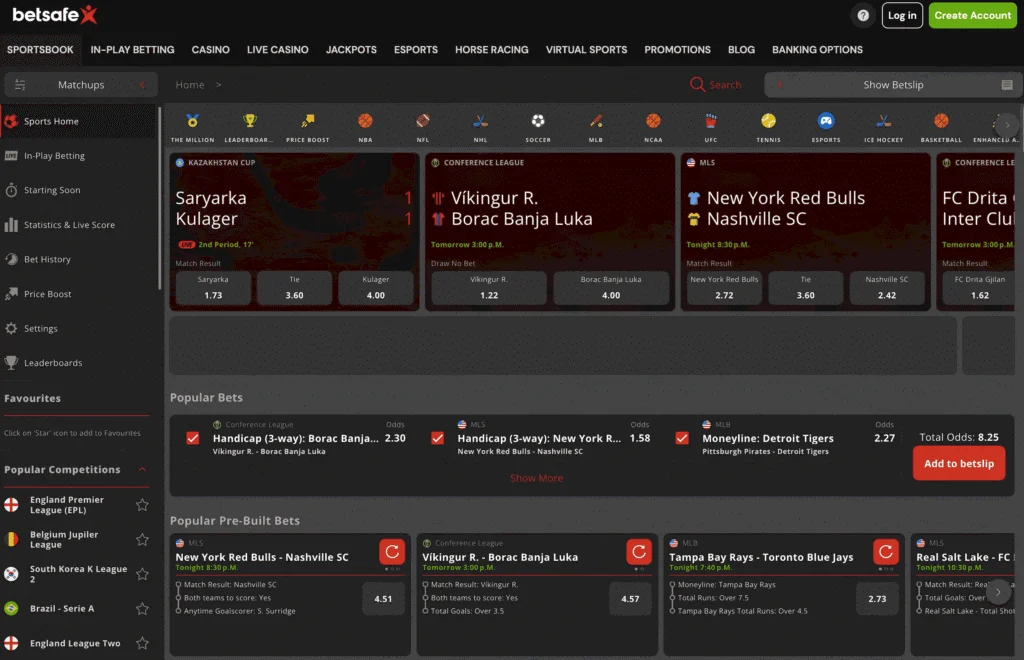The image size is (1024, 660).
Task: Click the betslip list icon
Action: point(1006,85)
